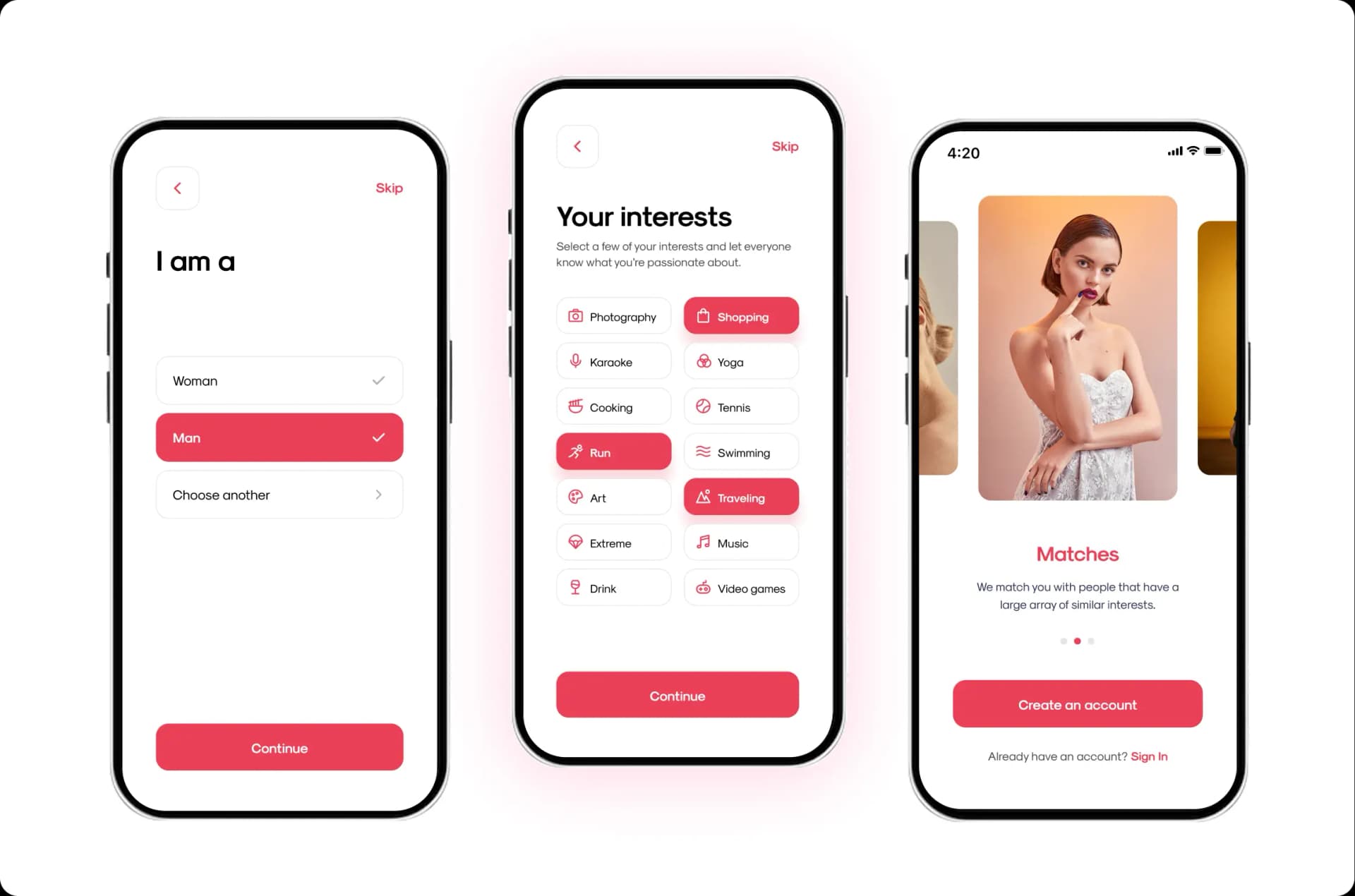Click Continue on interests screen

tap(677, 695)
